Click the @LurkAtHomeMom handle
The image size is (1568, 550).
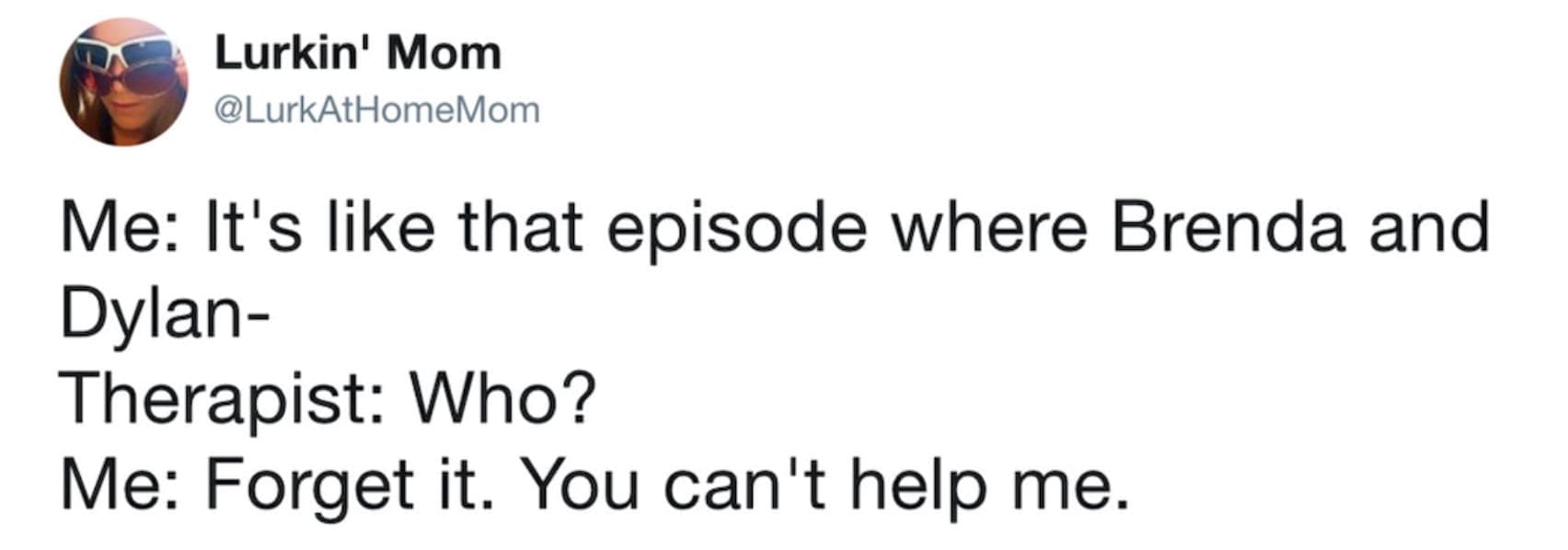376,110
